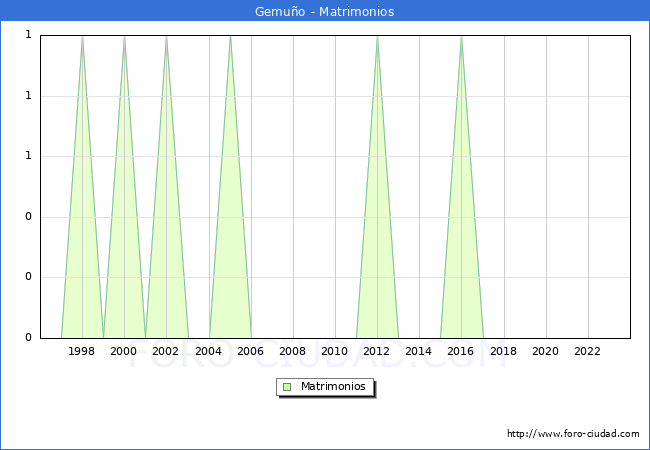
Task: Click the 1998 x-axis label
Action: pyautogui.click(x=82, y=351)
